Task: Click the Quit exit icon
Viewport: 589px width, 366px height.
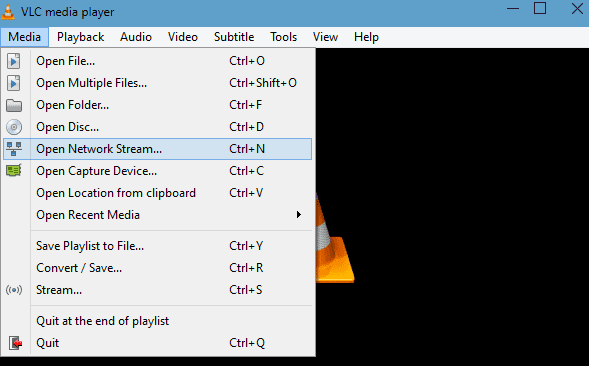Action: click(15, 343)
